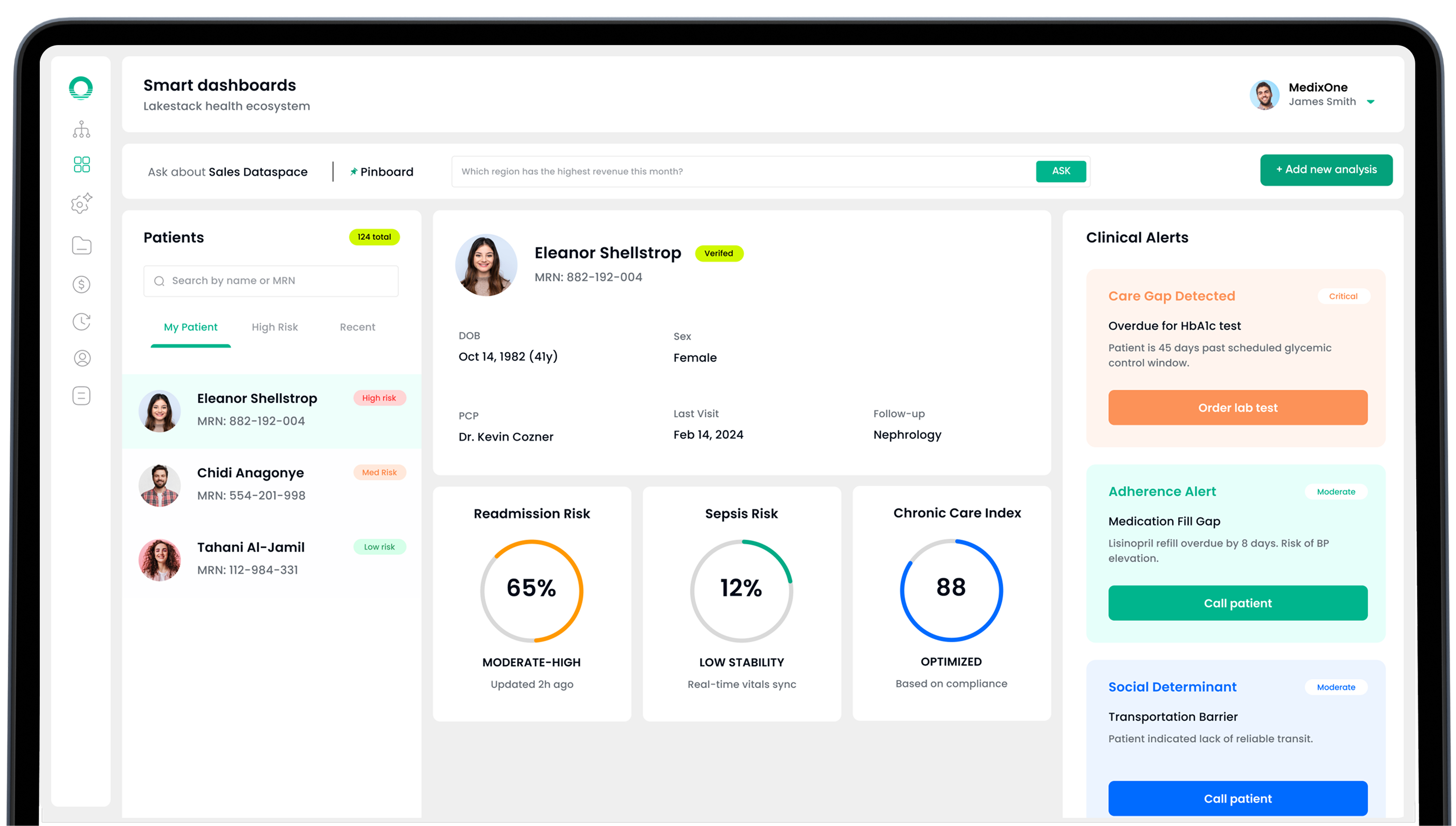Open the user profile sidebar icon
1456x826 pixels.
(82, 358)
